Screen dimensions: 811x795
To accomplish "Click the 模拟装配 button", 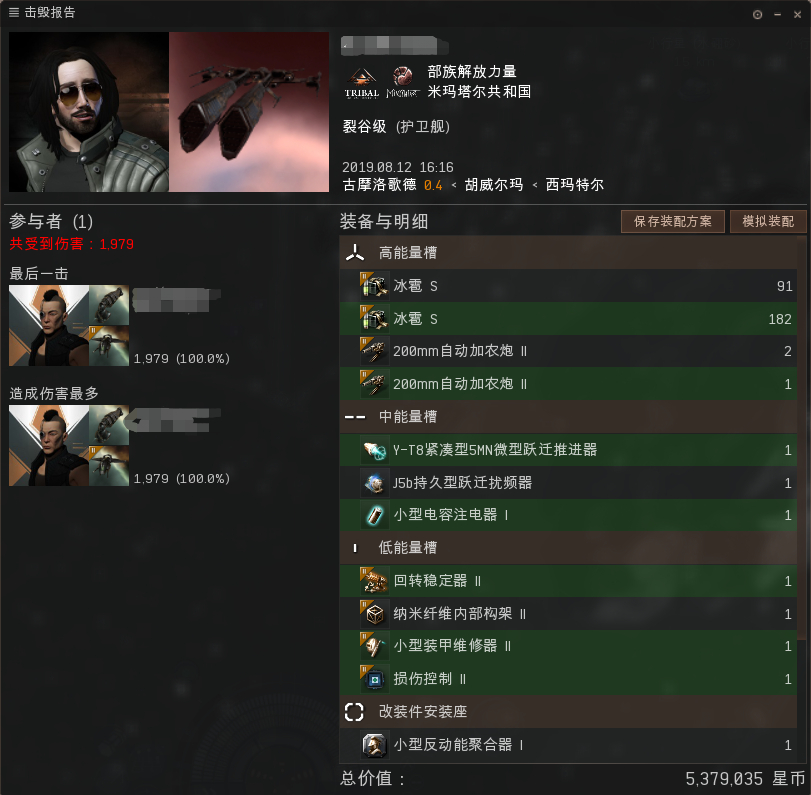I will tap(768, 221).
